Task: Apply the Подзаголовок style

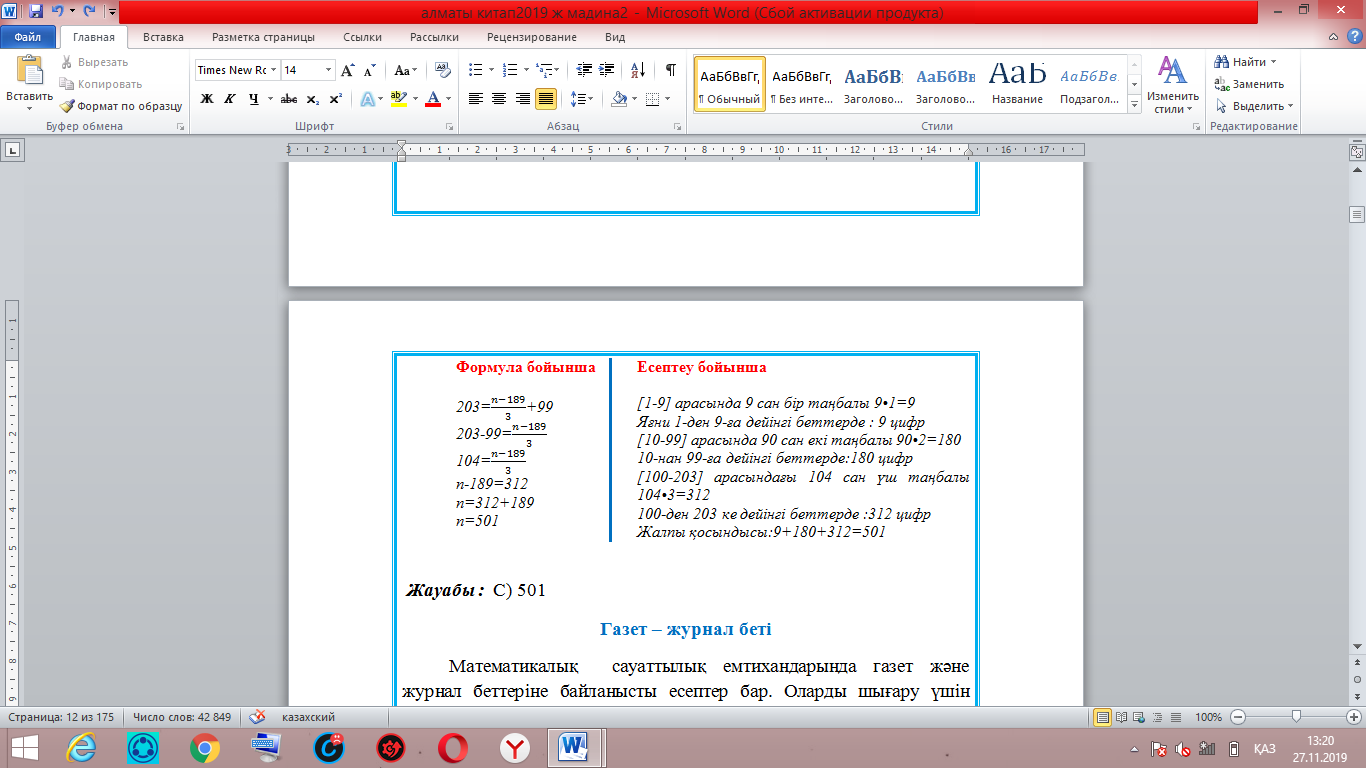Action: tap(1090, 83)
